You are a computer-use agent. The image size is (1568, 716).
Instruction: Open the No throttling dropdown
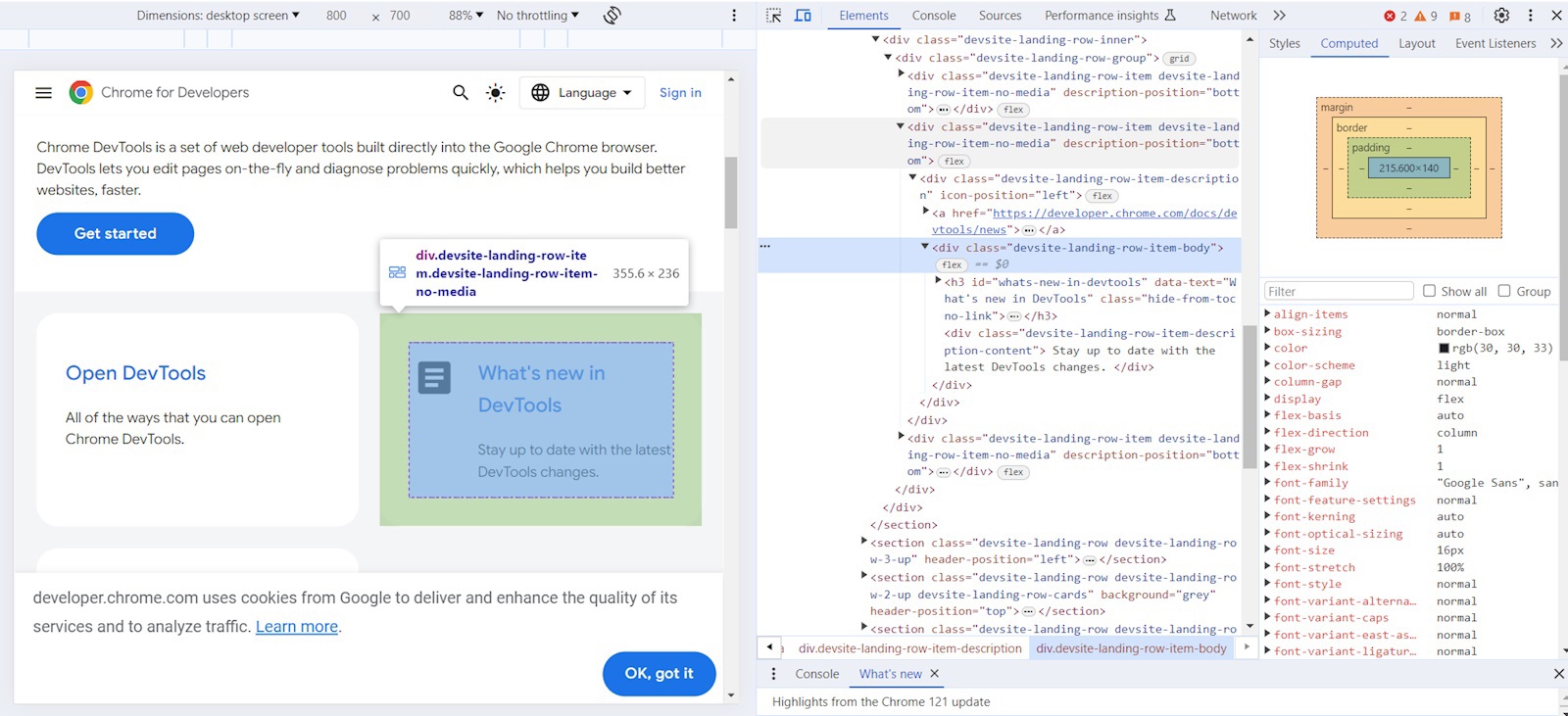[x=537, y=16]
